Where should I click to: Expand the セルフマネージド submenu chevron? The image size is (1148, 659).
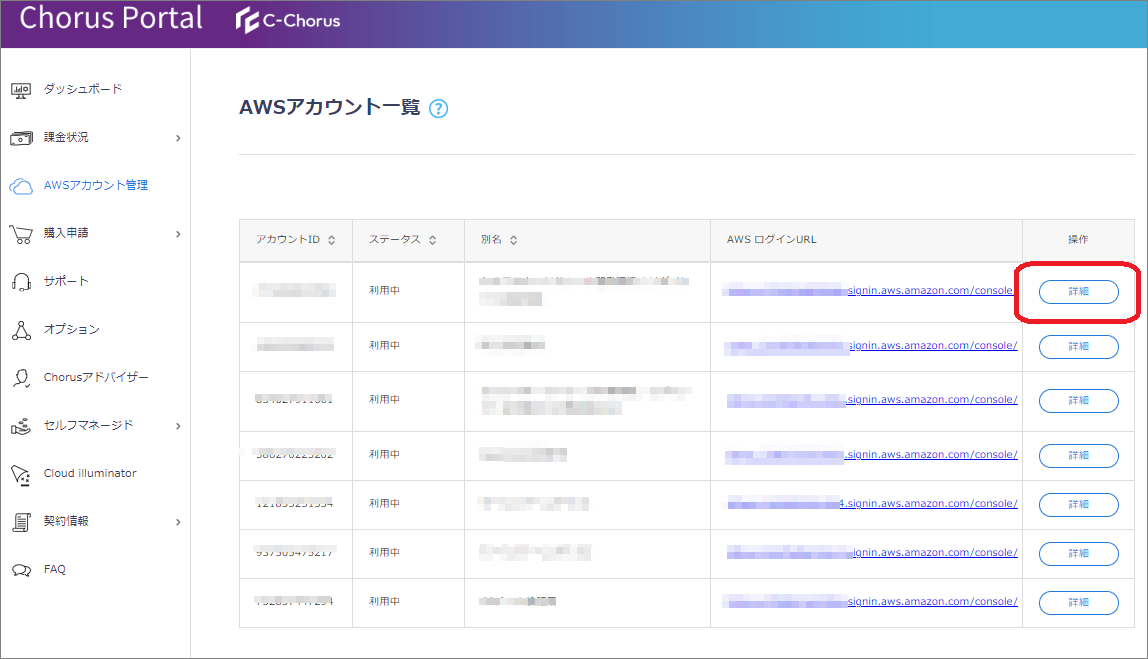[x=178, y=426]
